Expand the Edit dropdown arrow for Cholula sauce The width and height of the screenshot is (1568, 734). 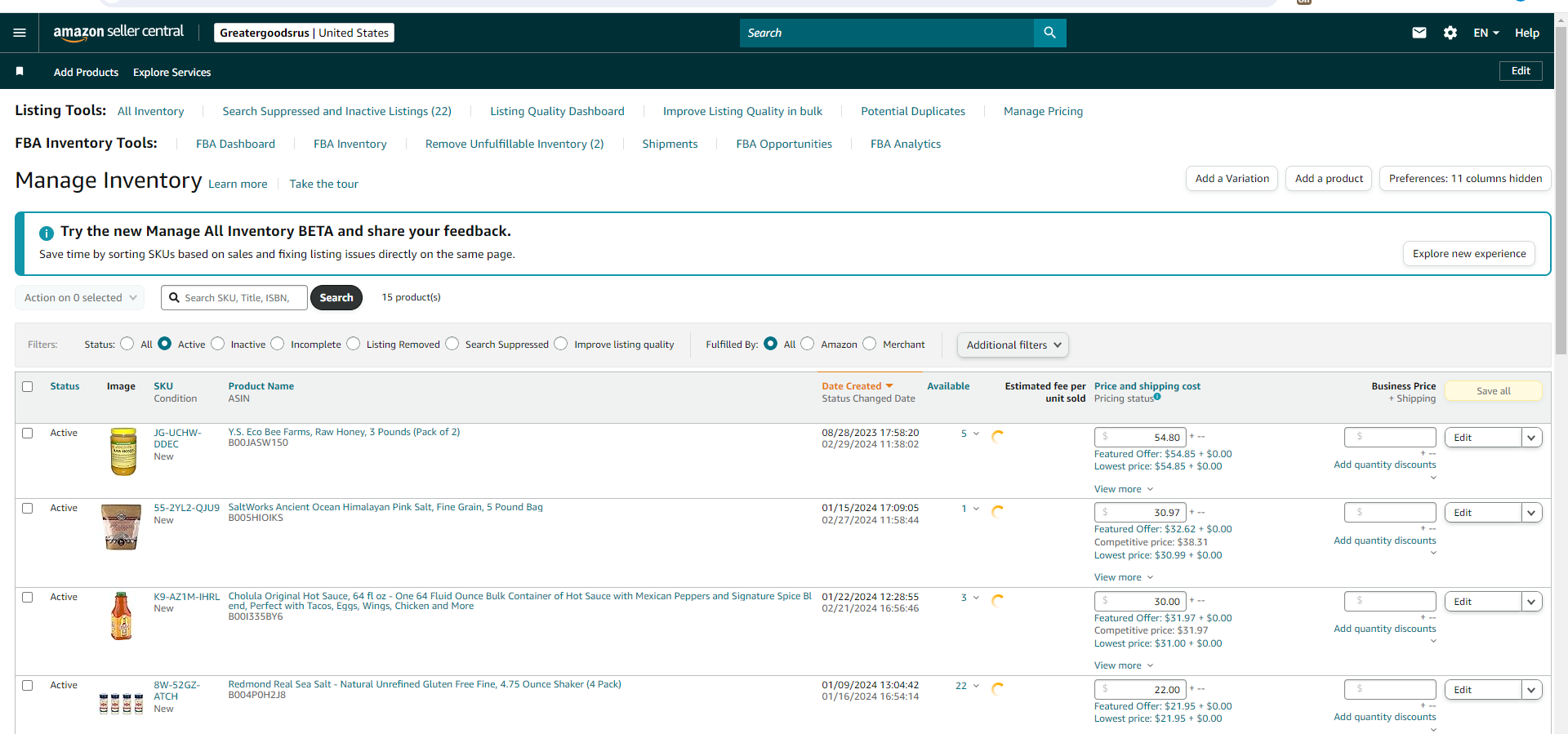[x=1532, y=602]
